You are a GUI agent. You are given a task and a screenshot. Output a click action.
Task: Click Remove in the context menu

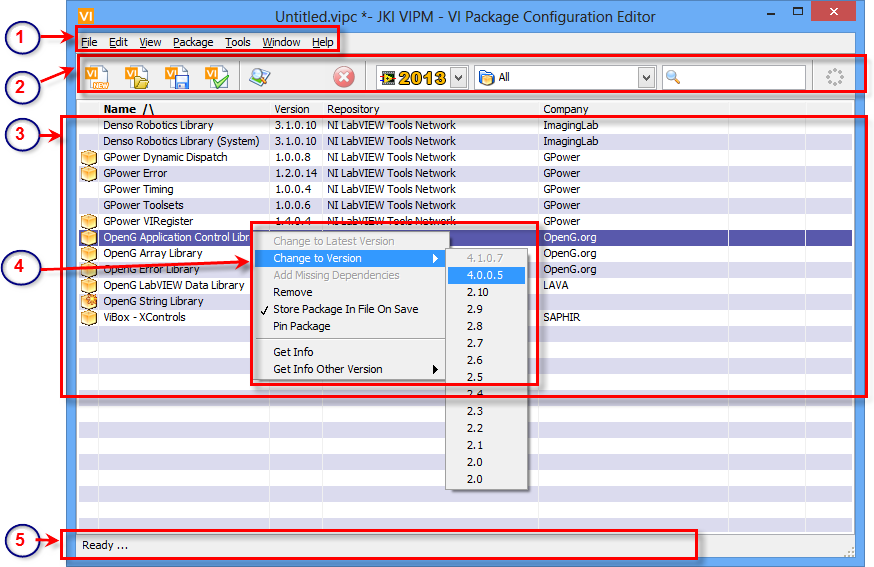click(292, 292)
